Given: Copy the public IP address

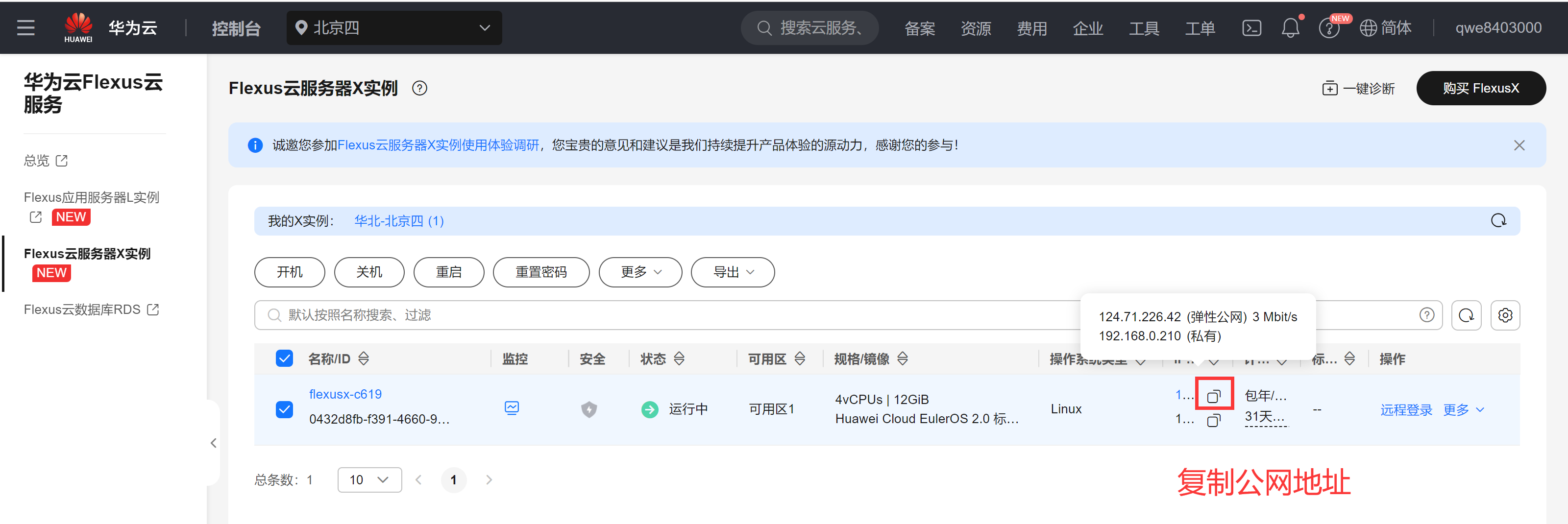Looking at the screenshot, I should point(1214,396).
